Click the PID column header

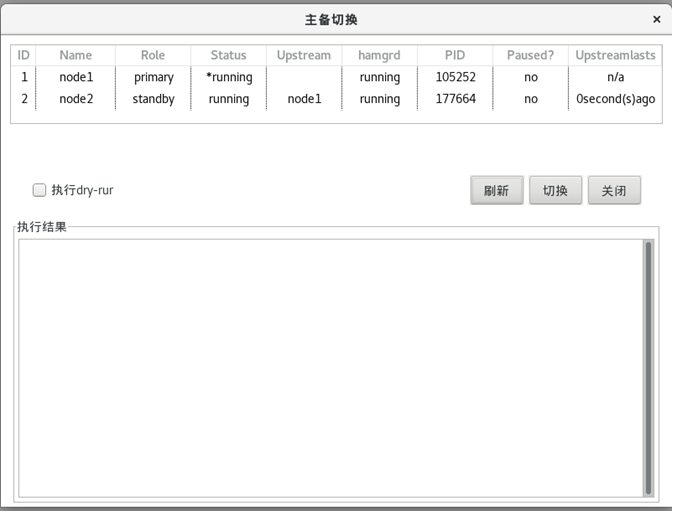click(x=455, y=55)
